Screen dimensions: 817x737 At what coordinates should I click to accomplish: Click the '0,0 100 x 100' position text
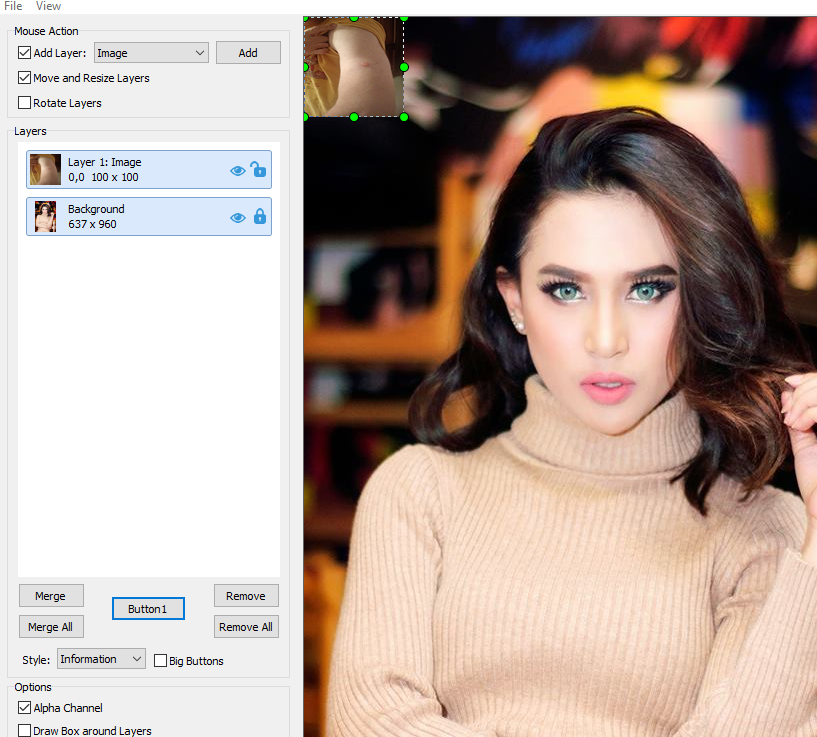click(103, 177)
